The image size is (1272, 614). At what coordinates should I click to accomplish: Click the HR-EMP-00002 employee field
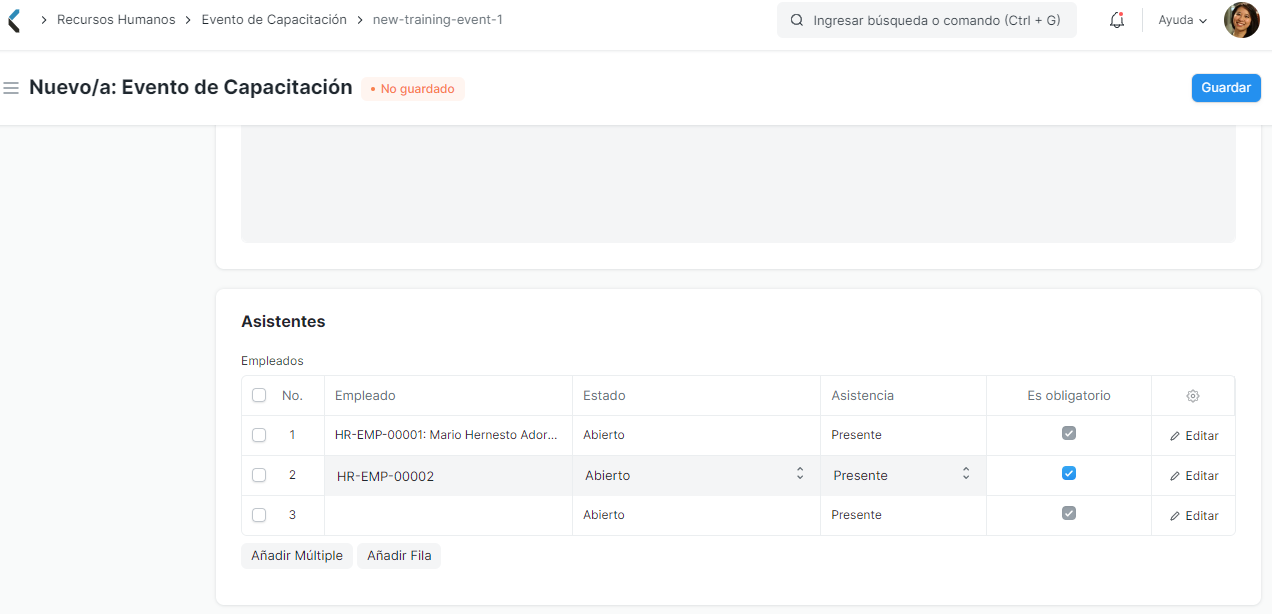[448, 476]
